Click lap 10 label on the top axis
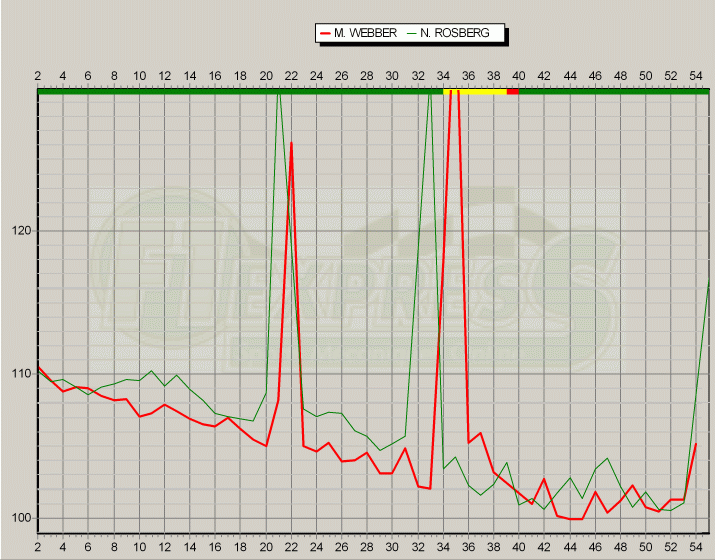Image resolution: width=715 pixels, height=560 pixels. click(139, 75)
